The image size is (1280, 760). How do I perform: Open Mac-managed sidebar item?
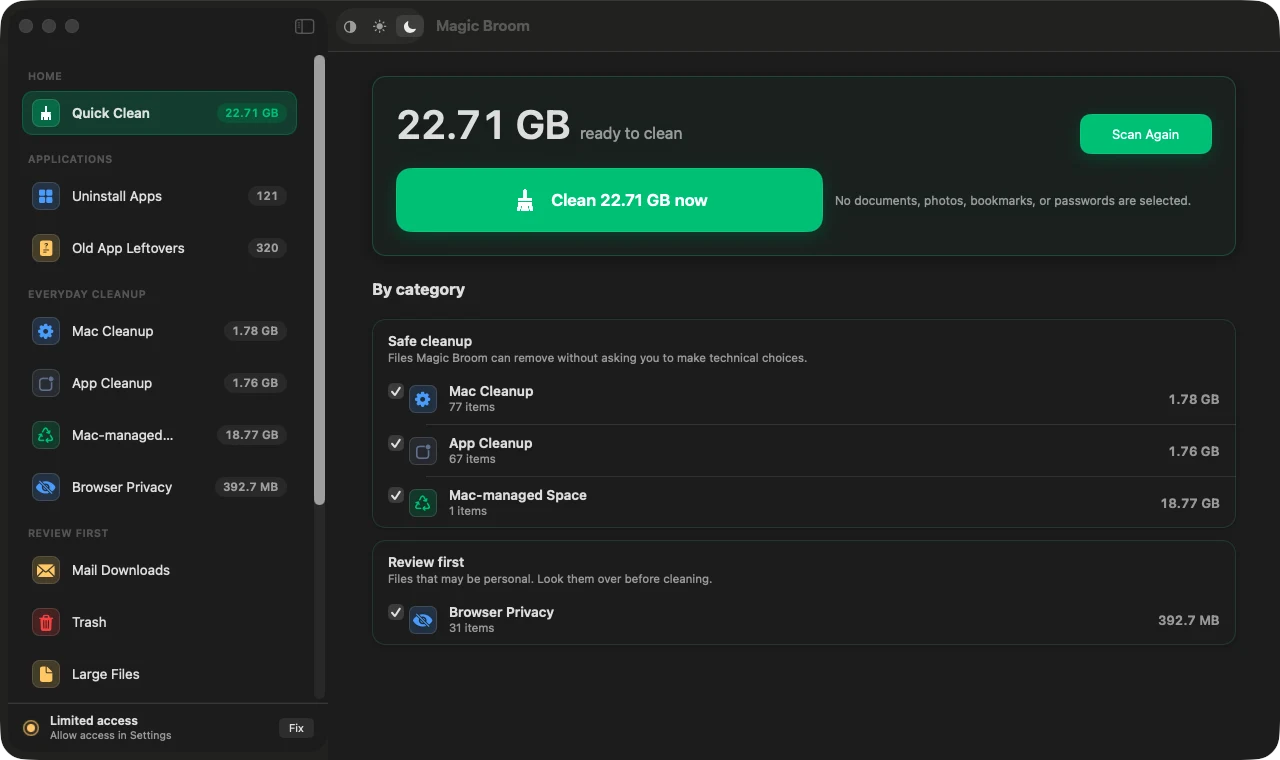click(159, 435)
